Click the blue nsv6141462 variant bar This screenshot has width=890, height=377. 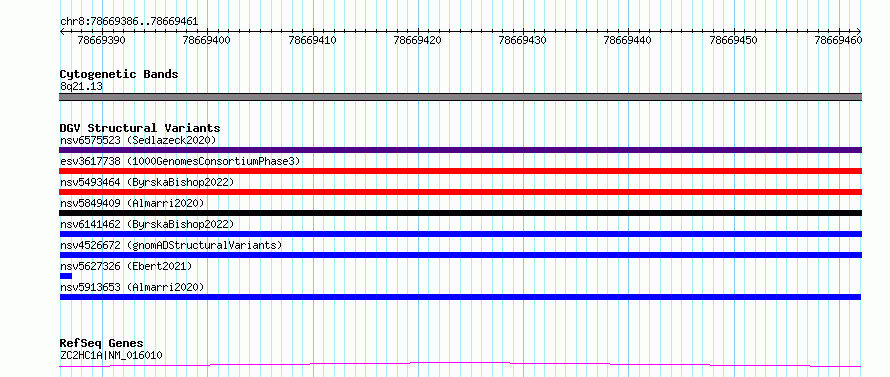coord(460,234)
